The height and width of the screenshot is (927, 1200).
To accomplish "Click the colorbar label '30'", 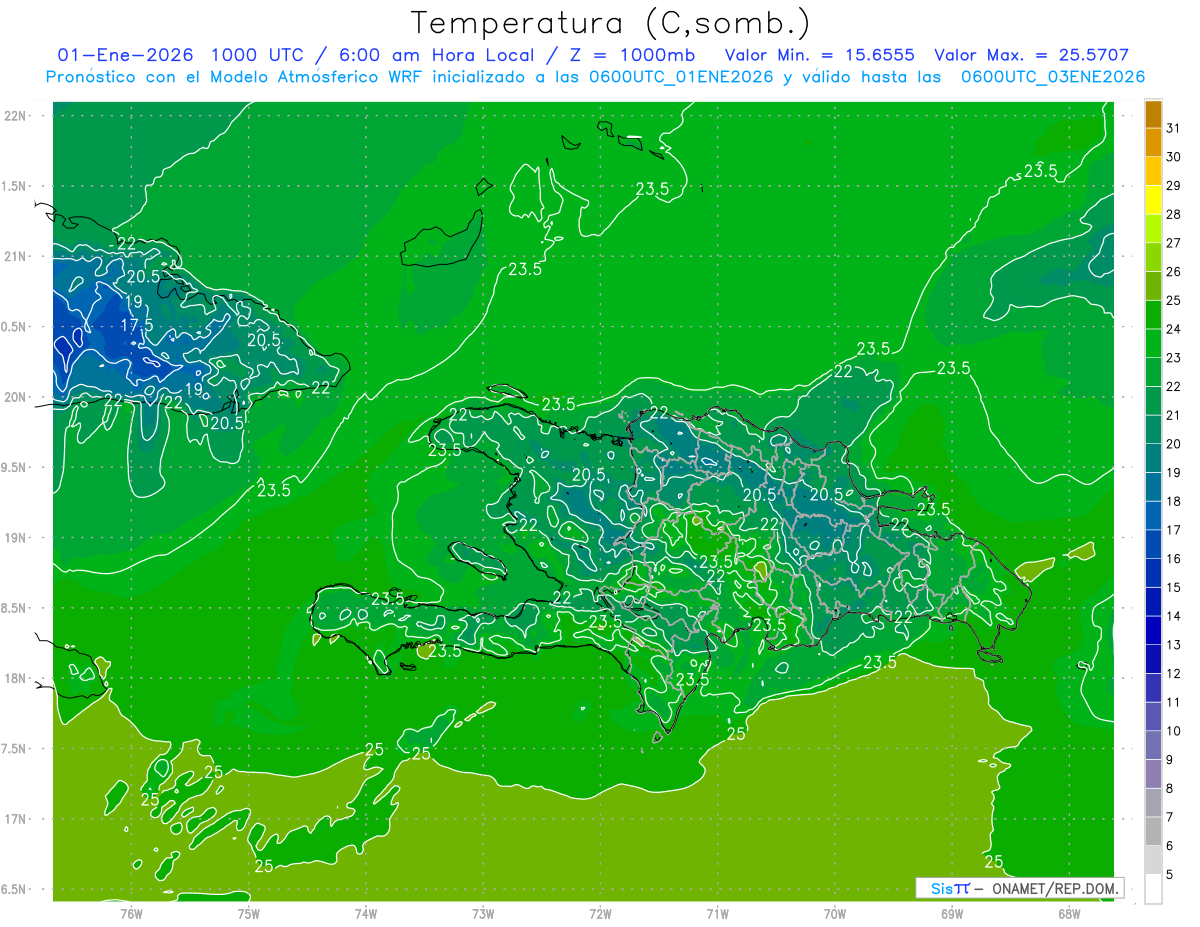I will (1174, 157).
